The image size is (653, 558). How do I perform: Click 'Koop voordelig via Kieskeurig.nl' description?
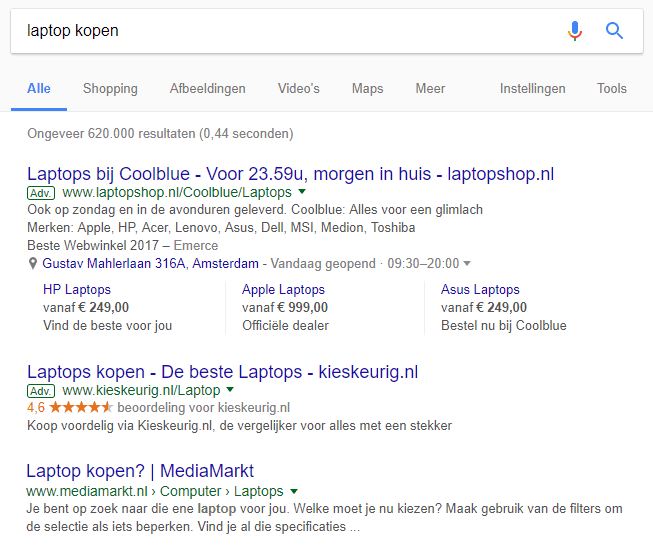(239, 426)
